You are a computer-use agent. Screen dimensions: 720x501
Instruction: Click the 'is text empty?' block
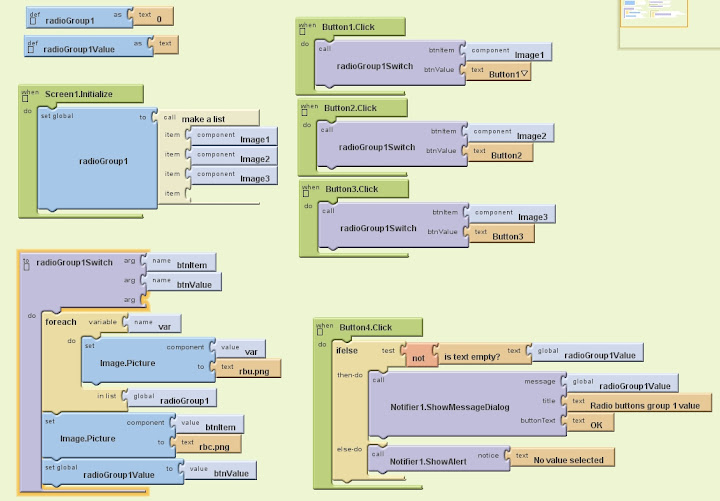click(x=471, y=356)
